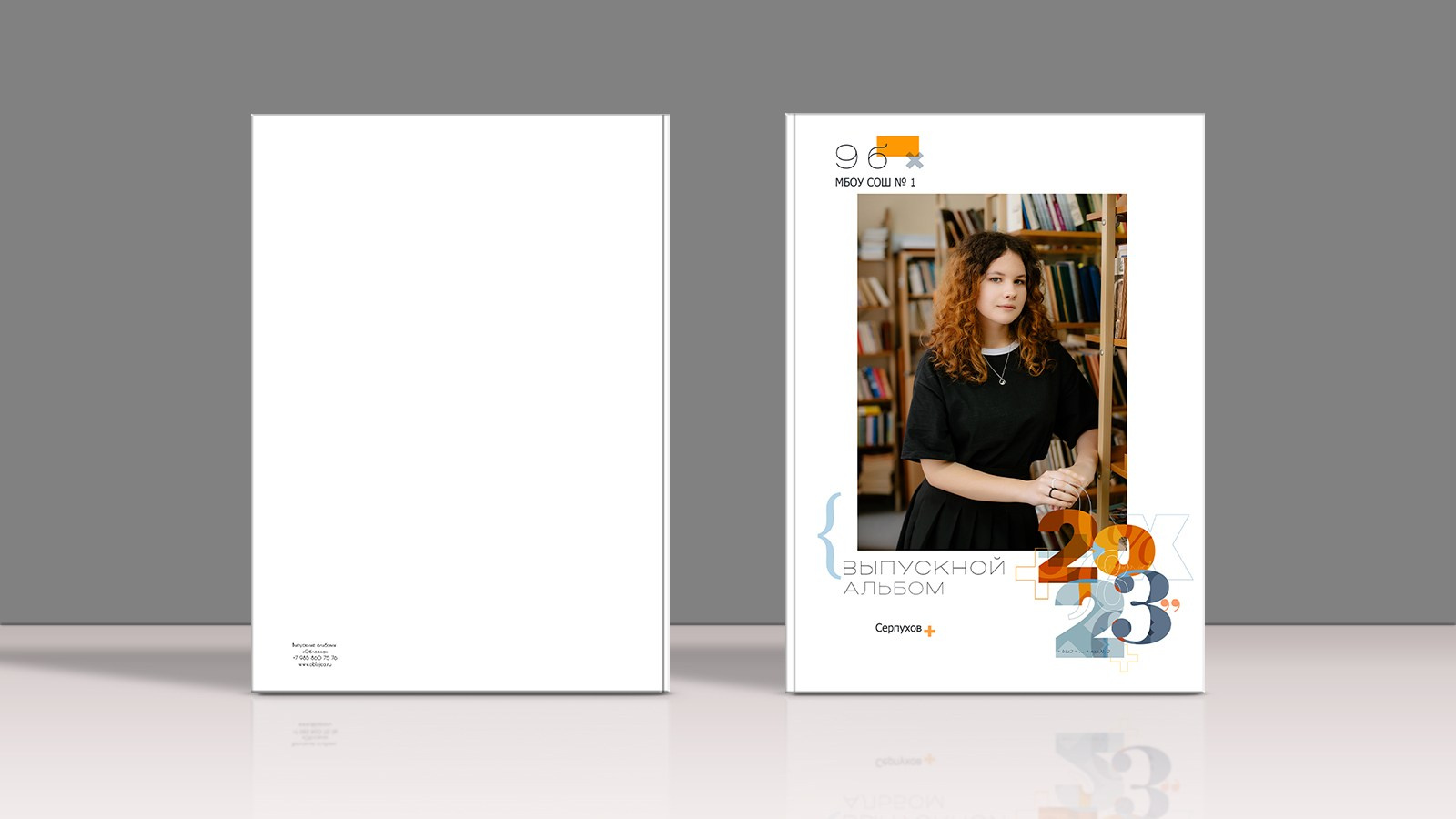Click the МБОУ СОШ № 1 text
Viewport: 1456px width, 819px height.
(875, 182)
